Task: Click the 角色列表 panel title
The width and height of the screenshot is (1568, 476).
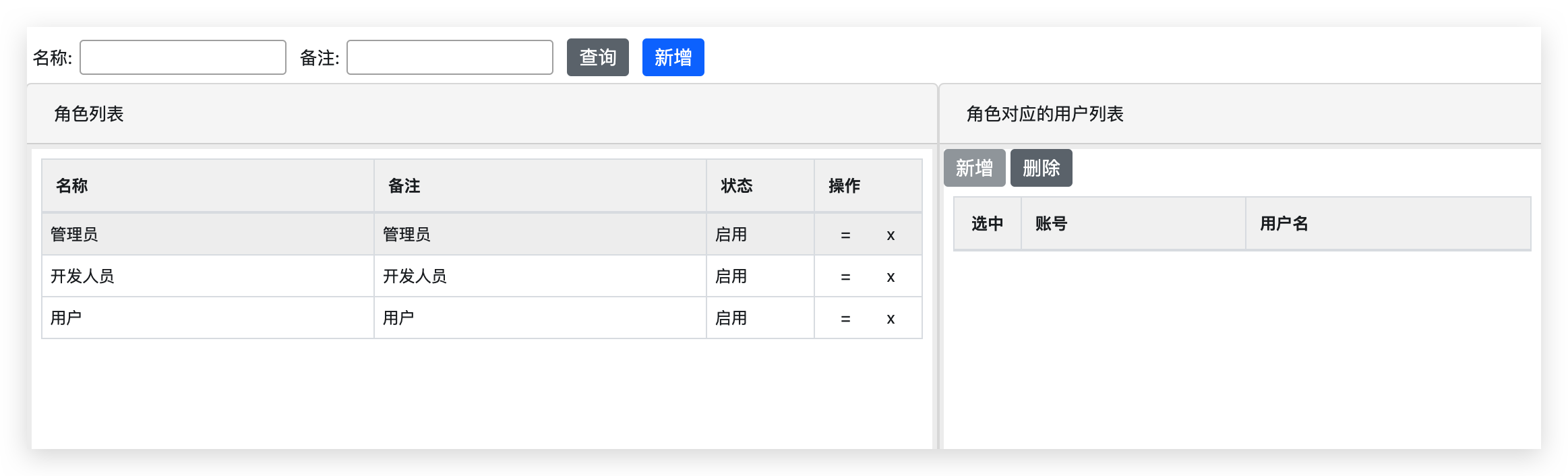Action: point(89,114)
